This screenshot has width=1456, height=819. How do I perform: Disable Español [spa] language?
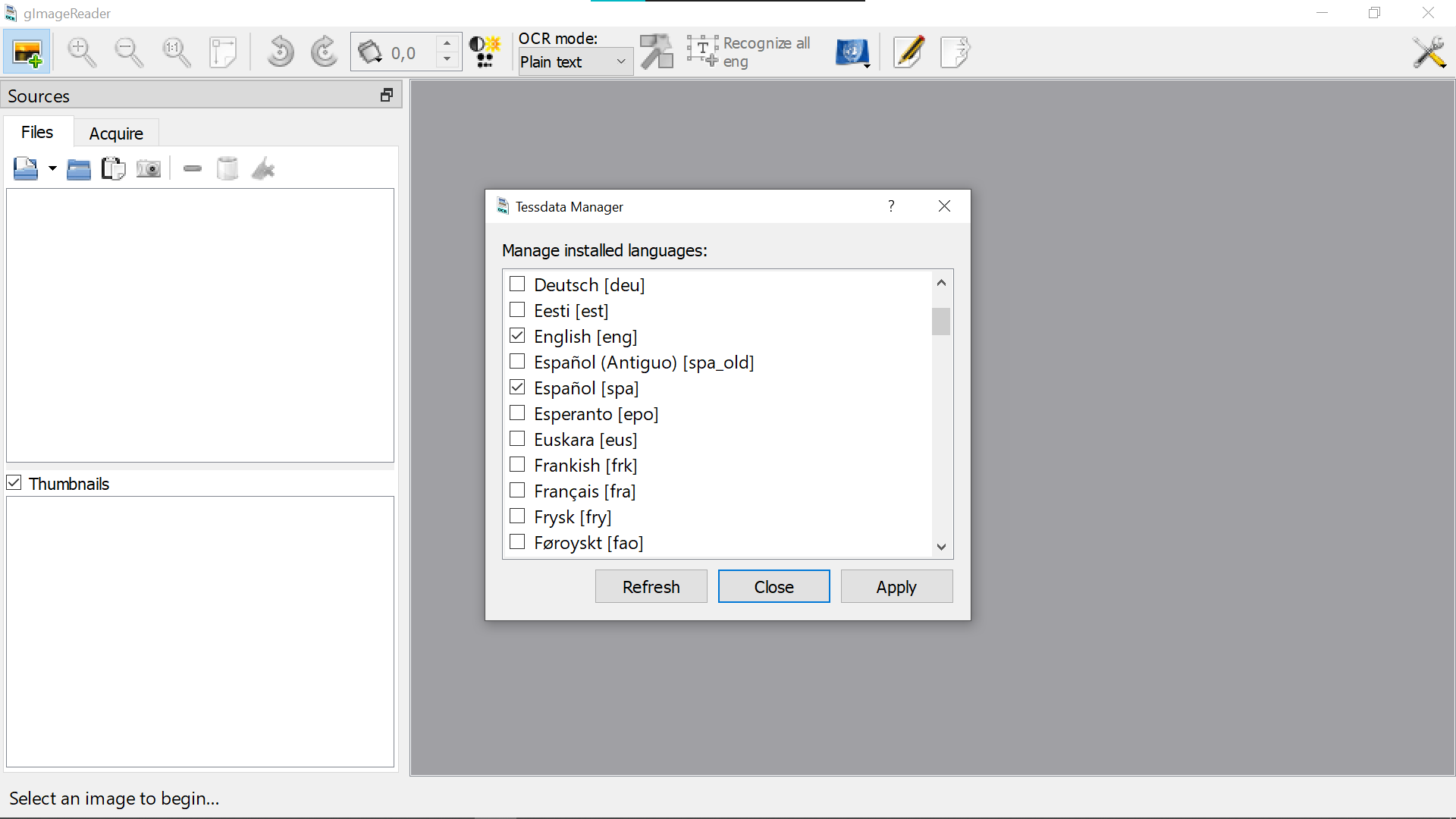(518, 387)
